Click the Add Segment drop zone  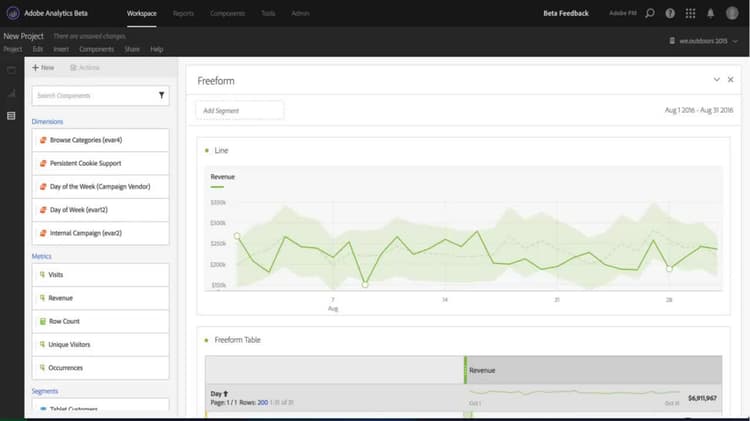[240, 111]
